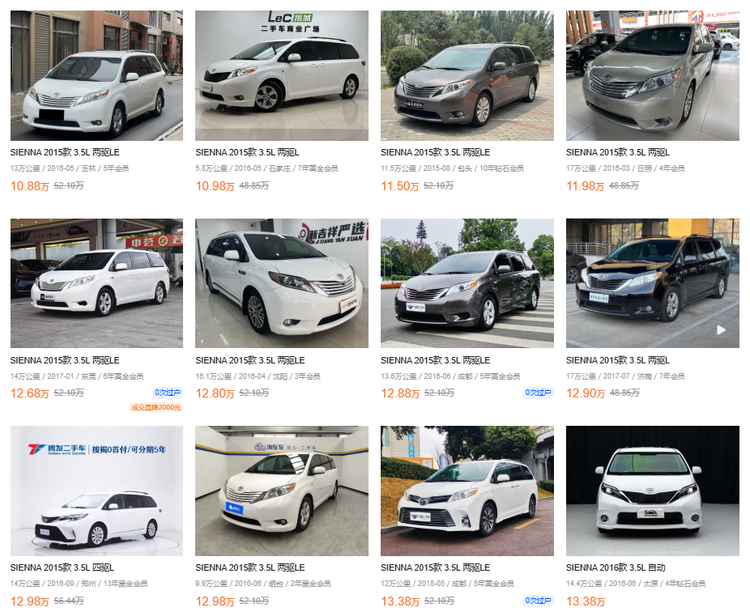Screen dimensions: 750x612
Task: Open 腾发二手车 white Sienna photo
Action: click(97, 491)
